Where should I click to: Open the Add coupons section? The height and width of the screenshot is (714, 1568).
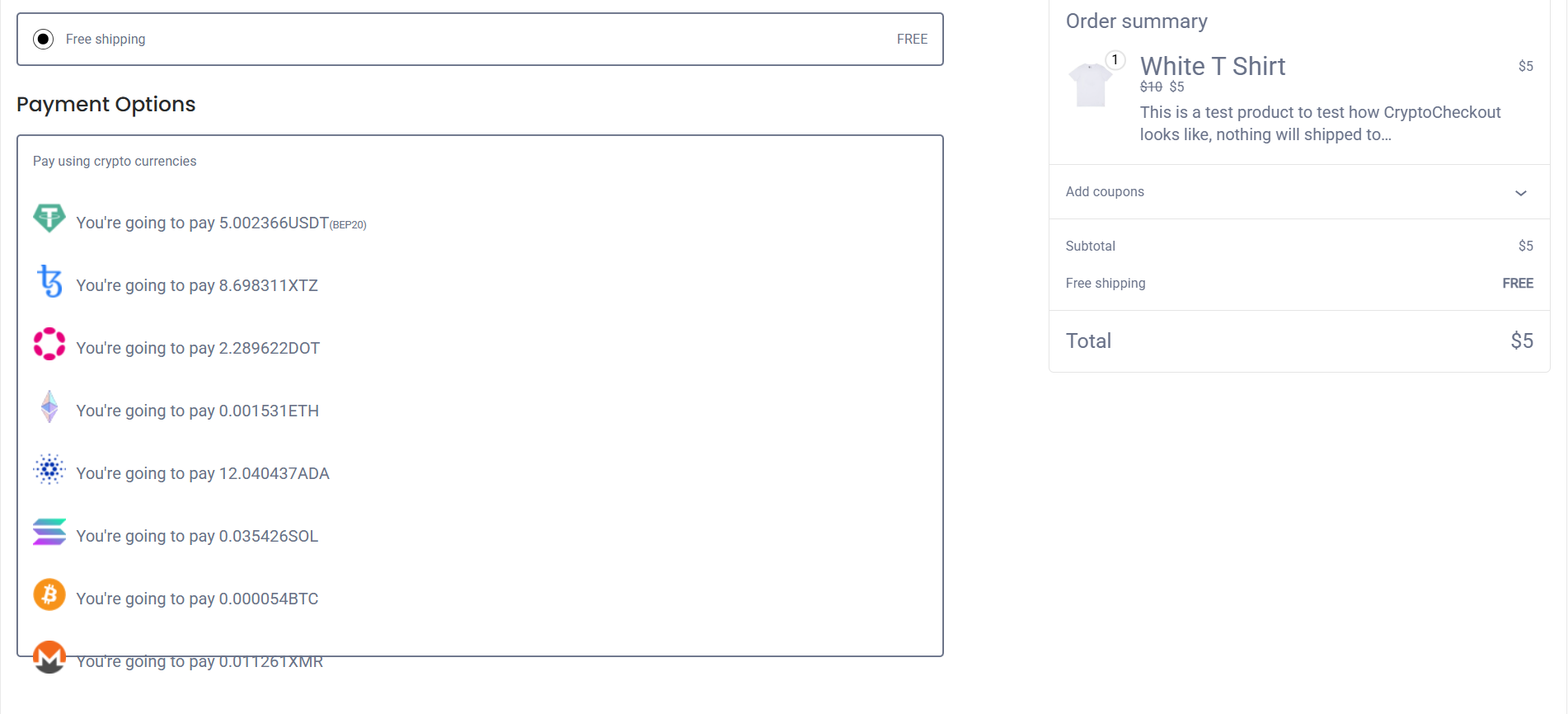pos(1105,192)
